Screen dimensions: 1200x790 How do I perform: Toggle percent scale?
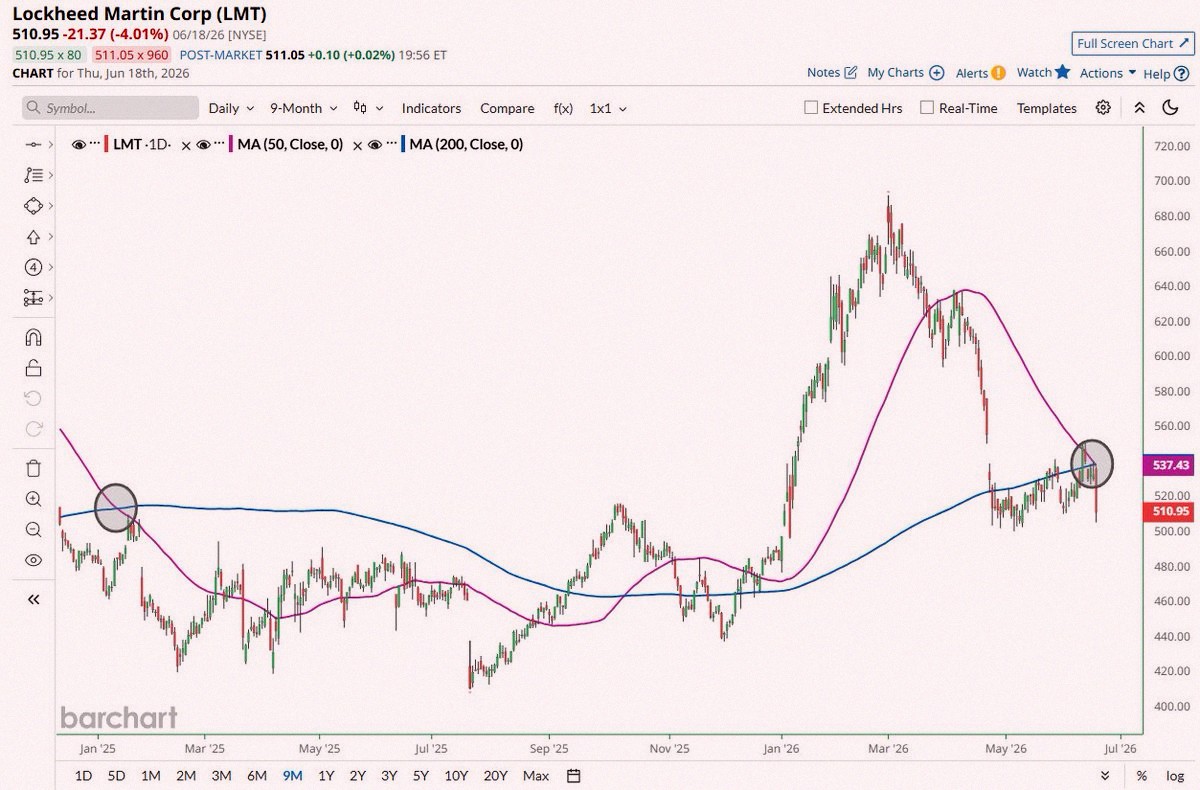(x=1142, y=776)
